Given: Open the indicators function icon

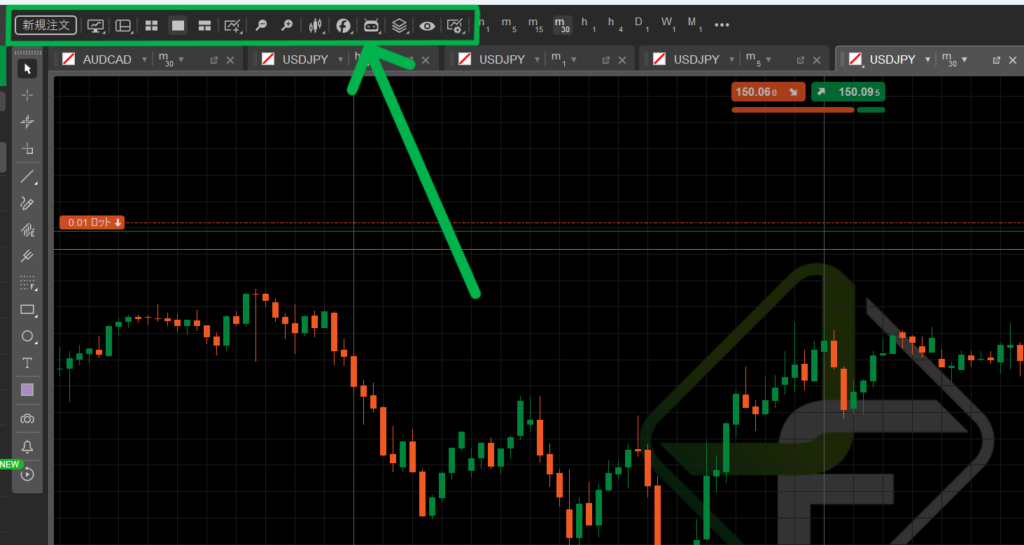Looking at the screenshot, I should click(x=343, y=26).
